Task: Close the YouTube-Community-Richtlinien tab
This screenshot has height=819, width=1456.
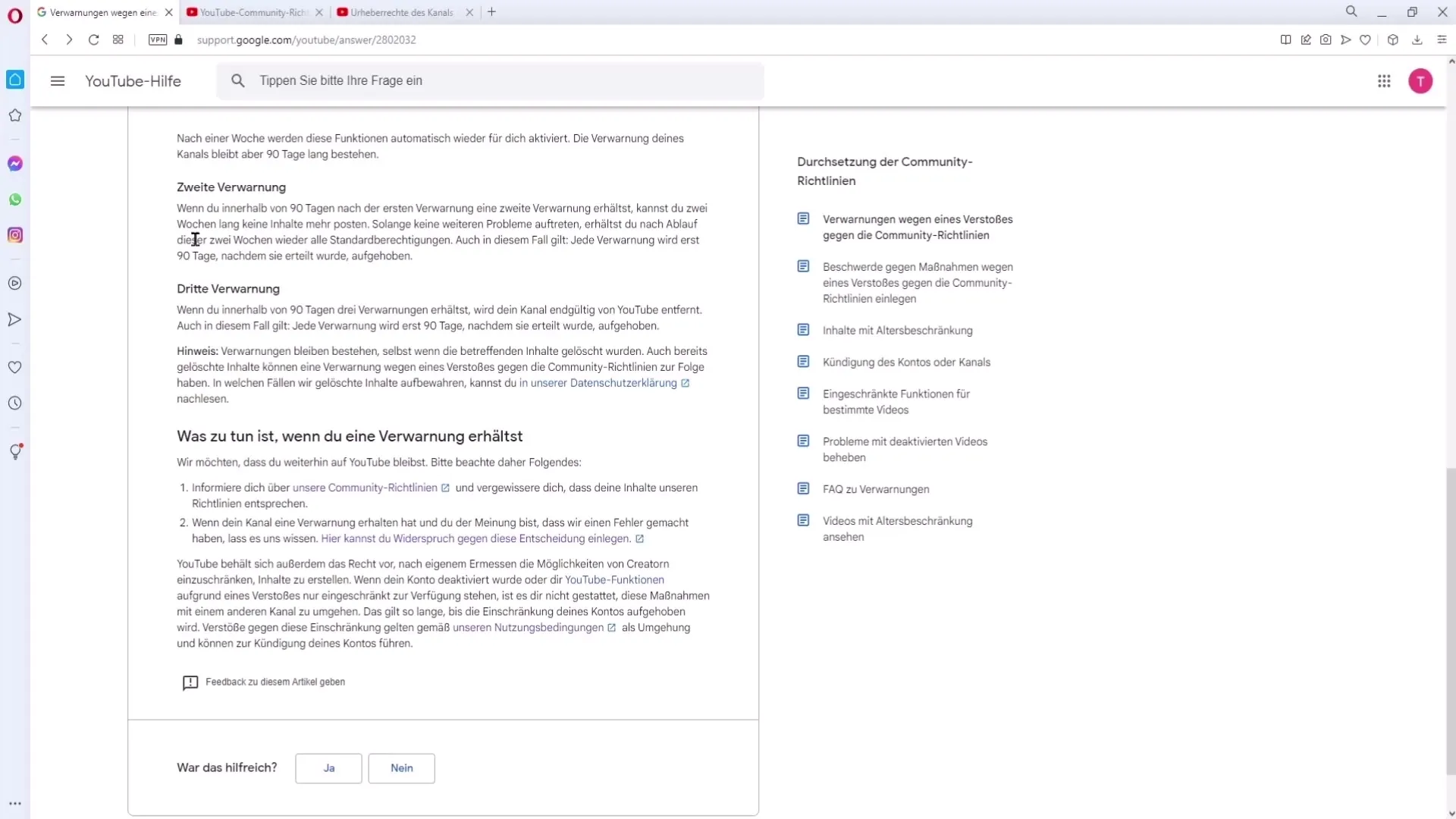Action: tap(319, 12)
